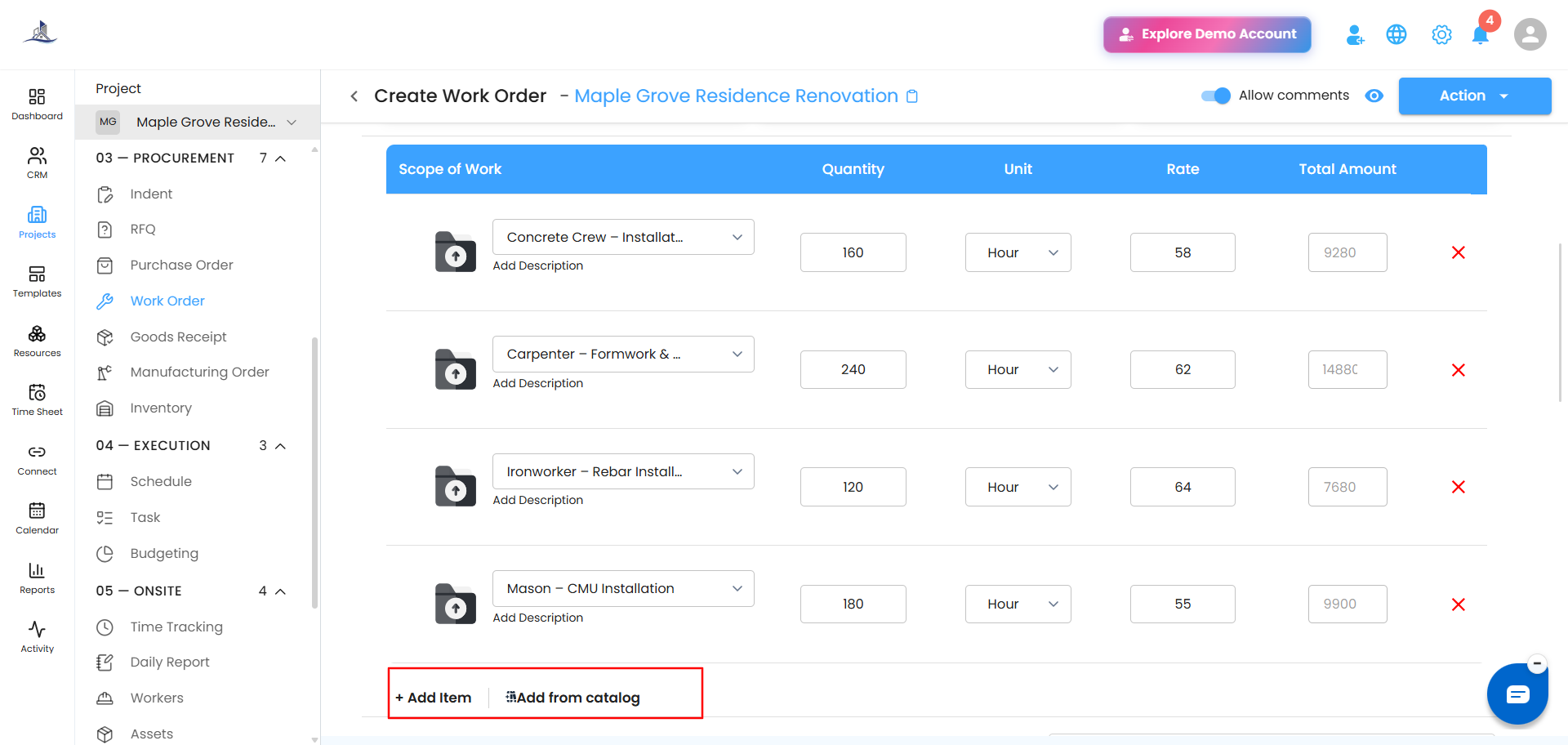Screen dimensions: 1568x745
Task: Expand the Action dropdown button
Action: [x=1474, y=96]
